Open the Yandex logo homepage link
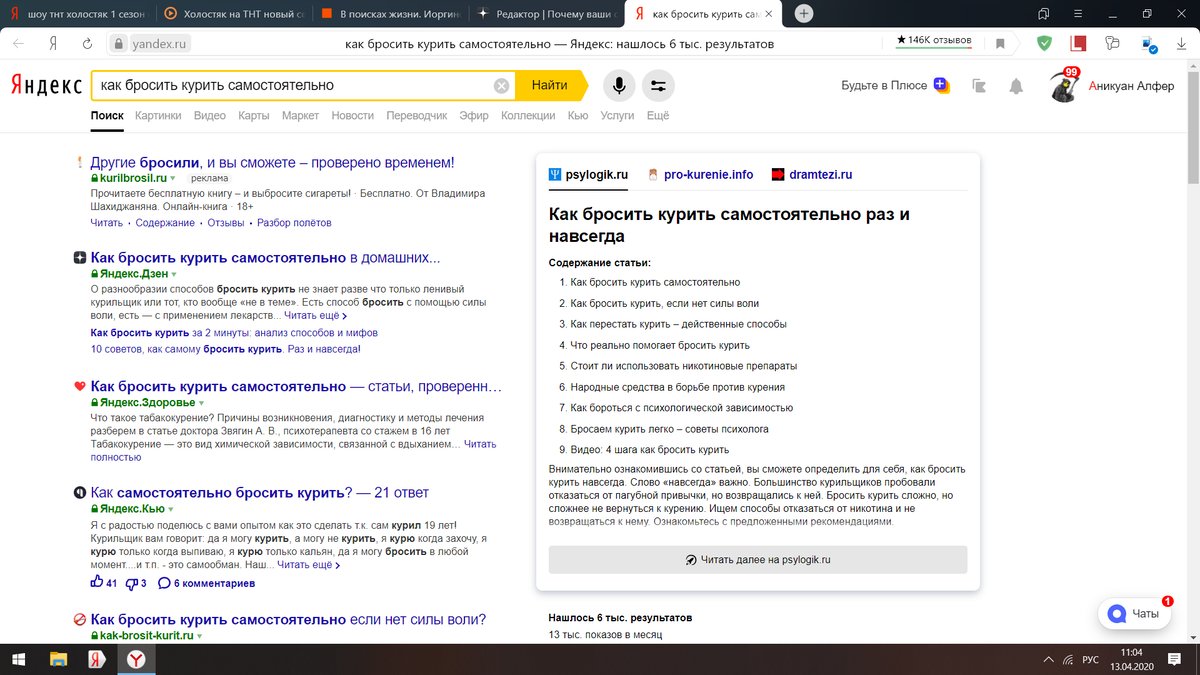The width and height of the screenshot is (1200, 675). pos(46,86)
